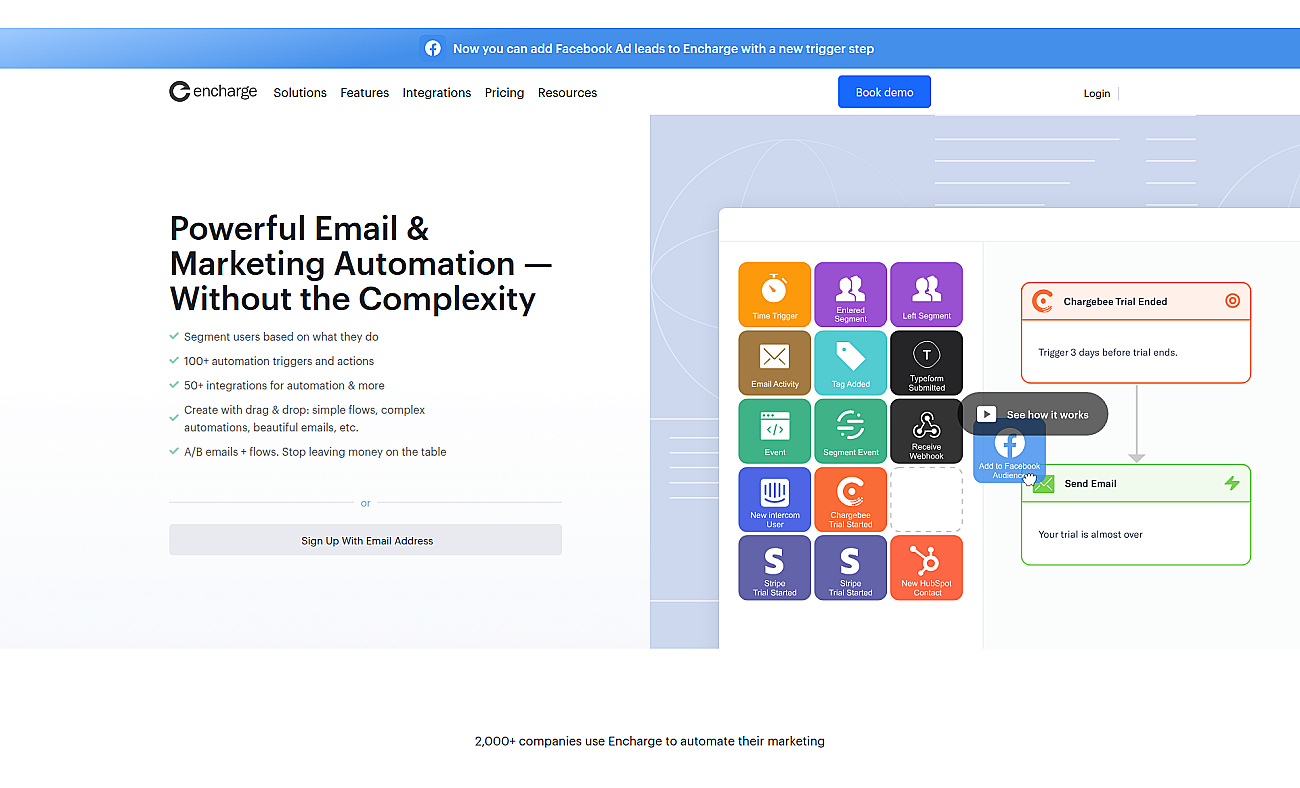The image size is (1300, 788).
Task: Click the Login link
Action: click(x=1097, y=93)
